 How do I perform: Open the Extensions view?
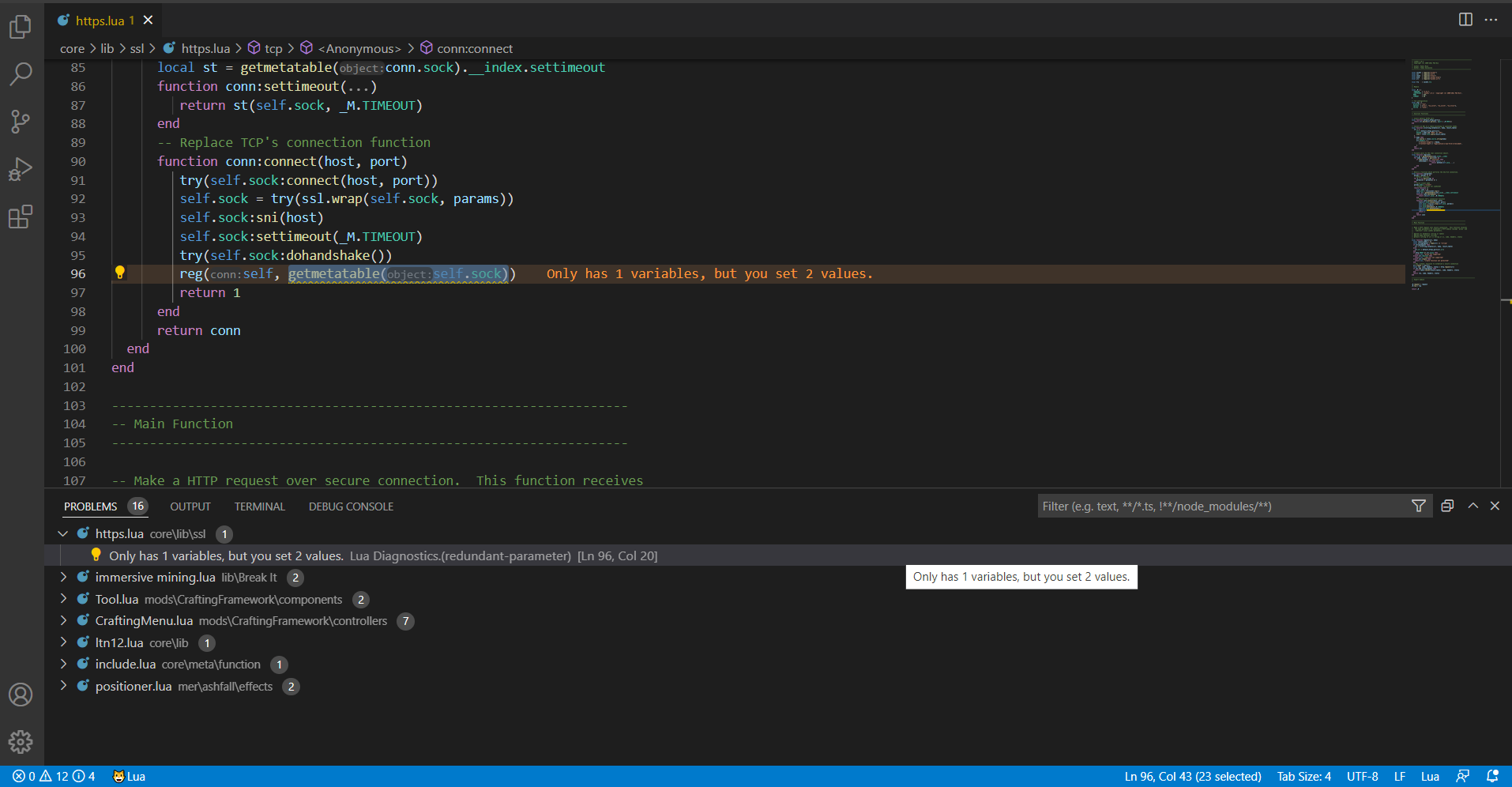[21, 217]
